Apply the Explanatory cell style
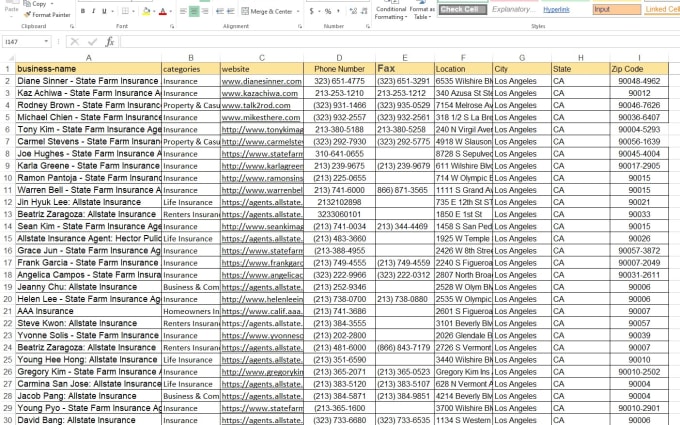680x425 pixels. tap(513, 9)
